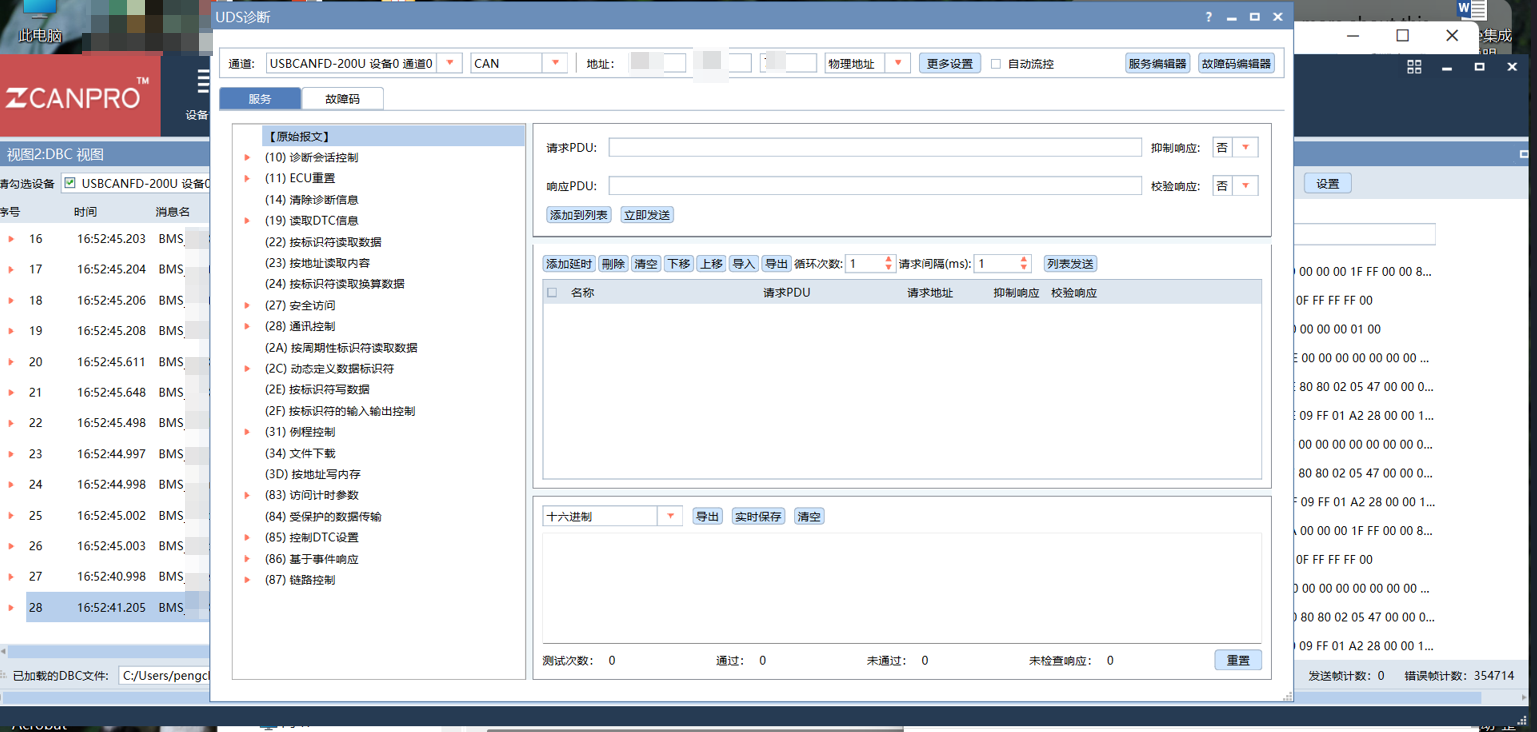Increase the 循环次数 spinner value
The height and width of the screenshot is (732, 1537).
(x=889, y=260)
